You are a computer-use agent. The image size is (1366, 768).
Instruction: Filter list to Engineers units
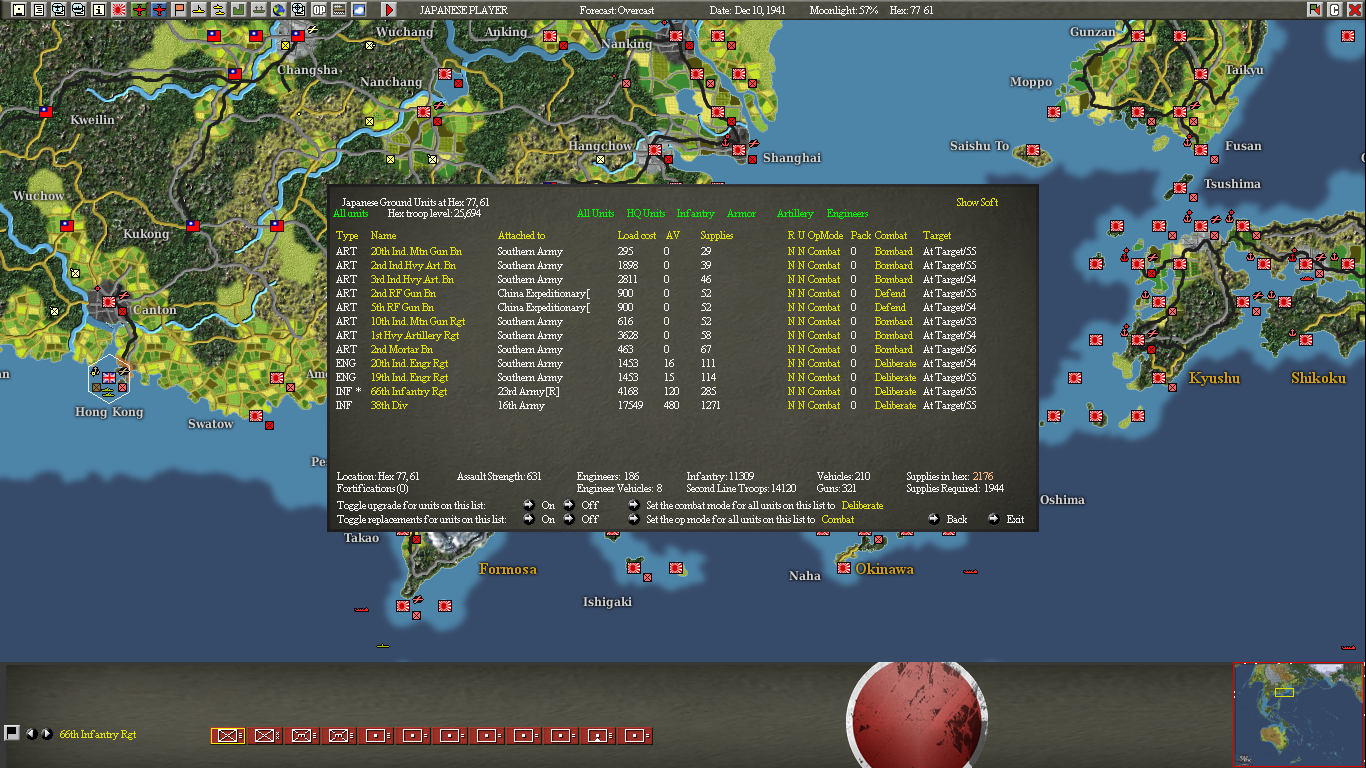[847, 214]
